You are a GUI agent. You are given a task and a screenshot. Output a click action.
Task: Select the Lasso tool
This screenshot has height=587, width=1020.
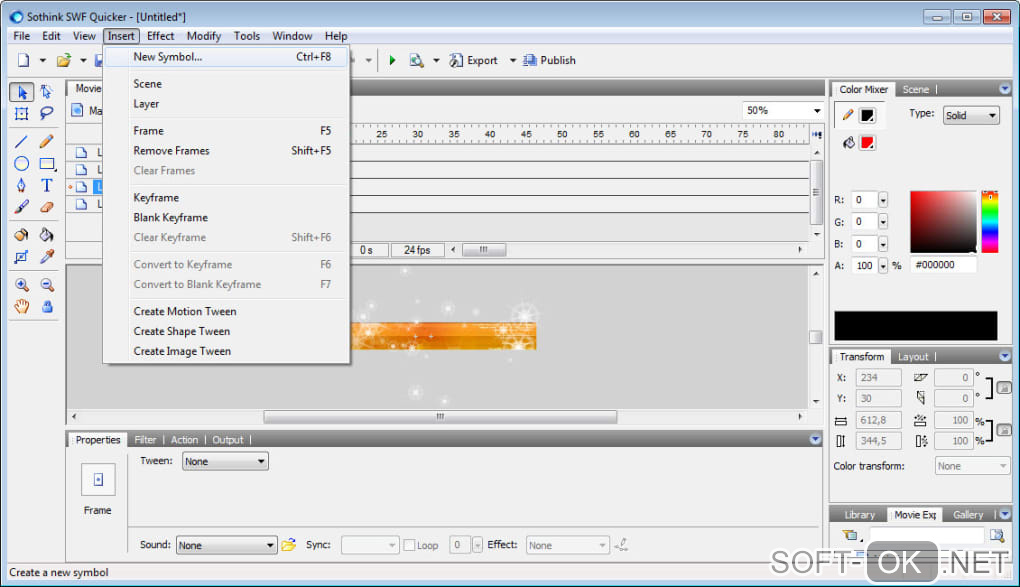tap(46, 114)
